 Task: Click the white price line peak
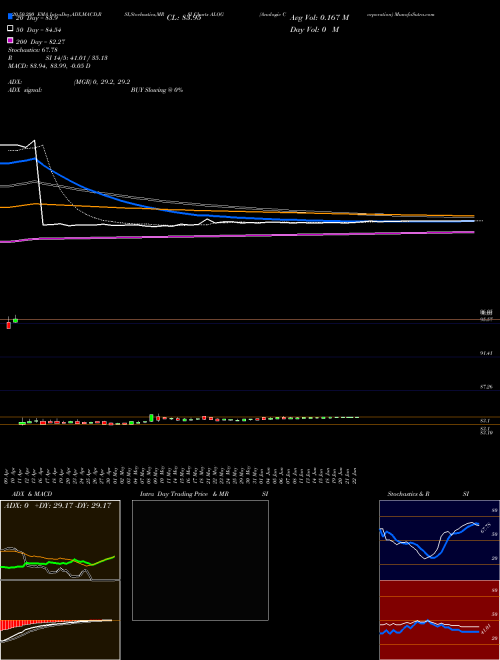point(34,141)
